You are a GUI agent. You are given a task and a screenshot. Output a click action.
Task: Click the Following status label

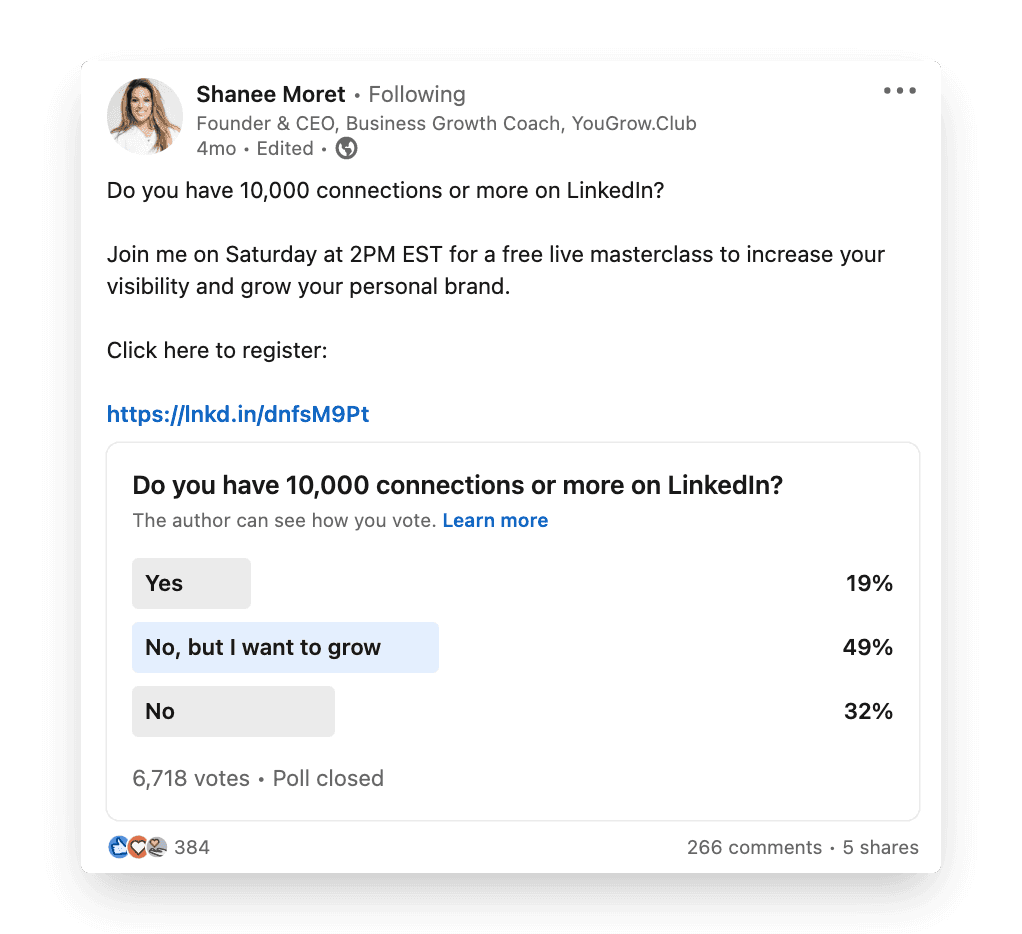417,95
